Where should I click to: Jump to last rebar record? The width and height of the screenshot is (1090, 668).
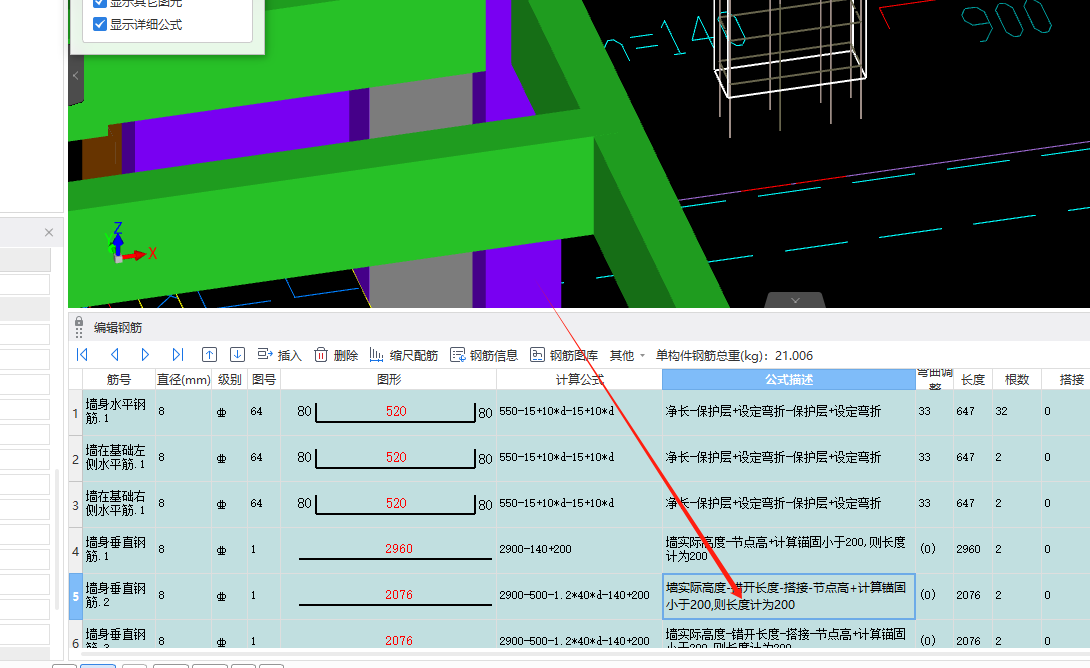tap(178, 355)
